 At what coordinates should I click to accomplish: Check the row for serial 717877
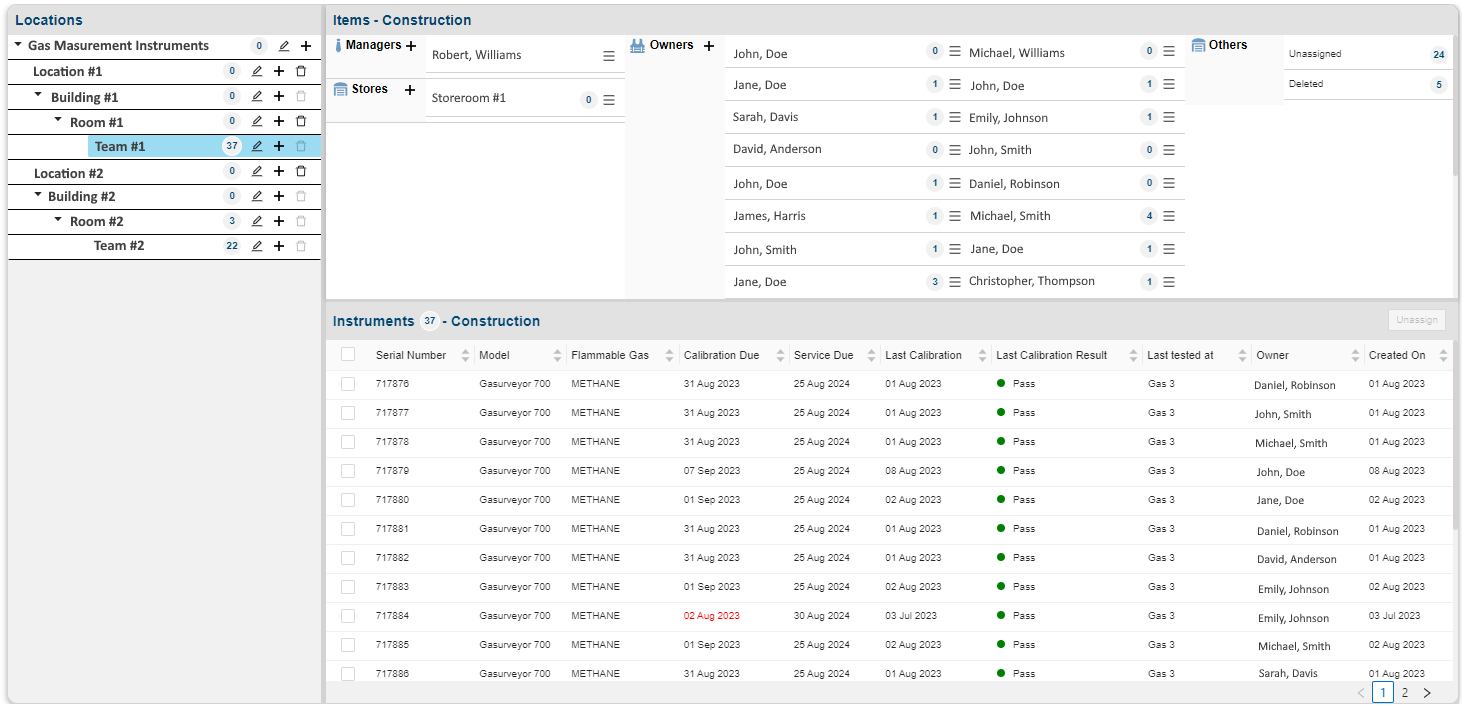pos(348,413)
